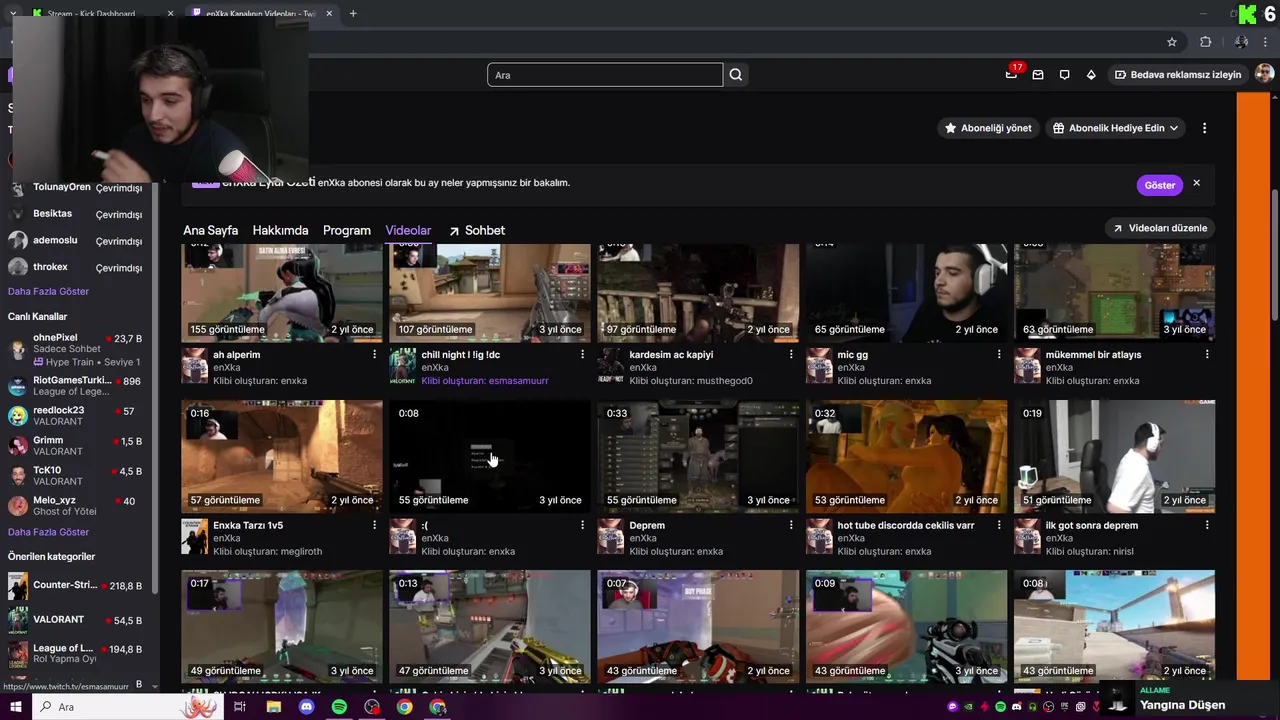The width and height of the screenshot is (1280, 720).
Task: Open the Chrome profile avatar
Action: [1241, 42]
